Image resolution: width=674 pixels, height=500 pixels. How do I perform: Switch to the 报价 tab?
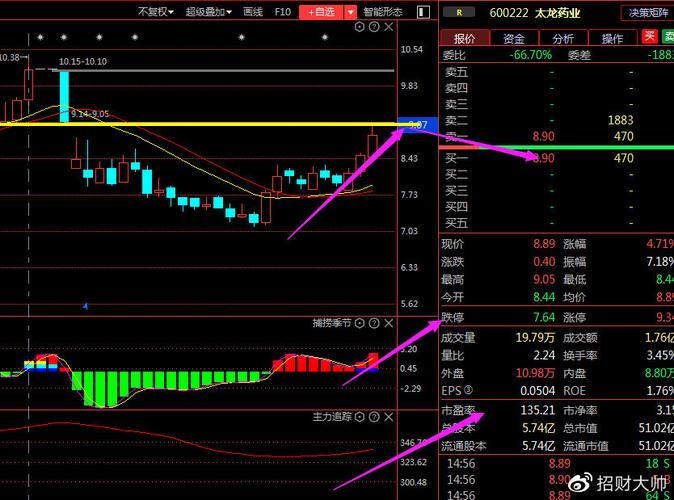tap(465, 38)
